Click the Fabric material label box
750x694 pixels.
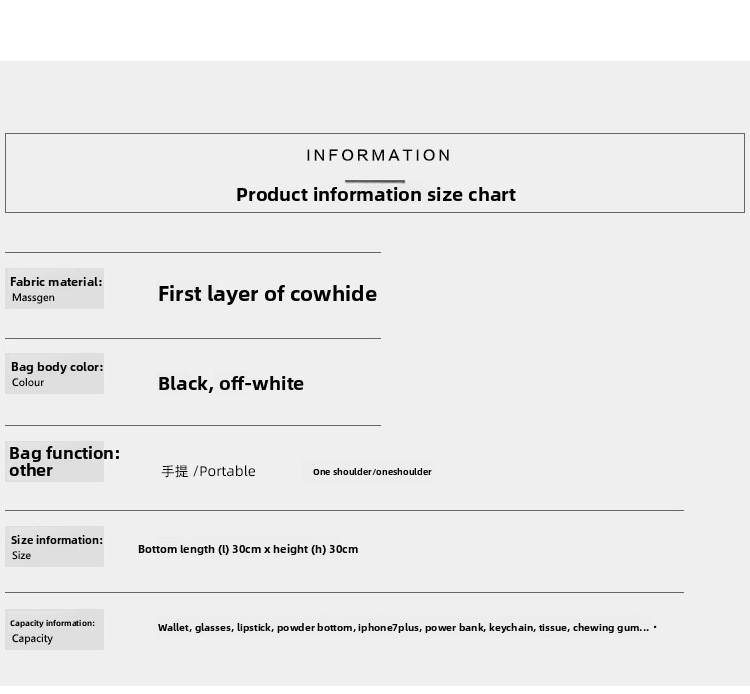[55, 288]
